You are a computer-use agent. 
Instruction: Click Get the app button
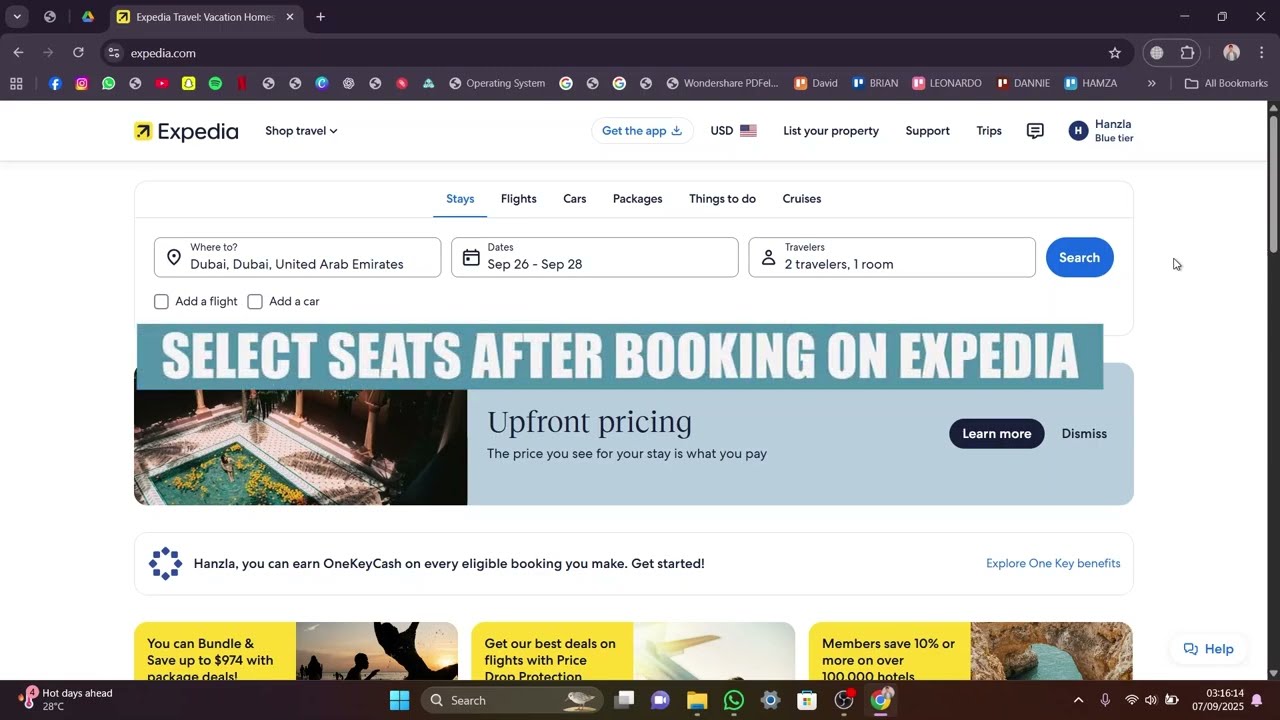(x=642, y=131)
